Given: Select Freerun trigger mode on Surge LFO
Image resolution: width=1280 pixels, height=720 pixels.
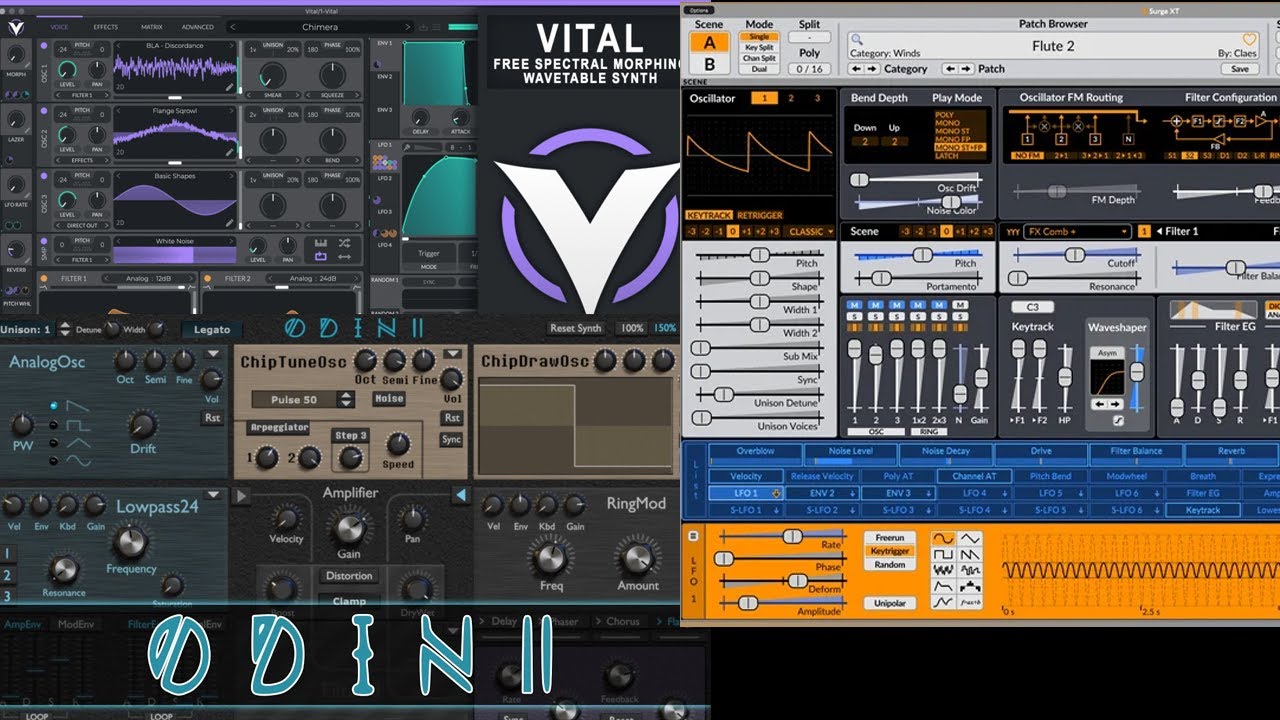Looking at the screenshot, I should coord(890,538).
